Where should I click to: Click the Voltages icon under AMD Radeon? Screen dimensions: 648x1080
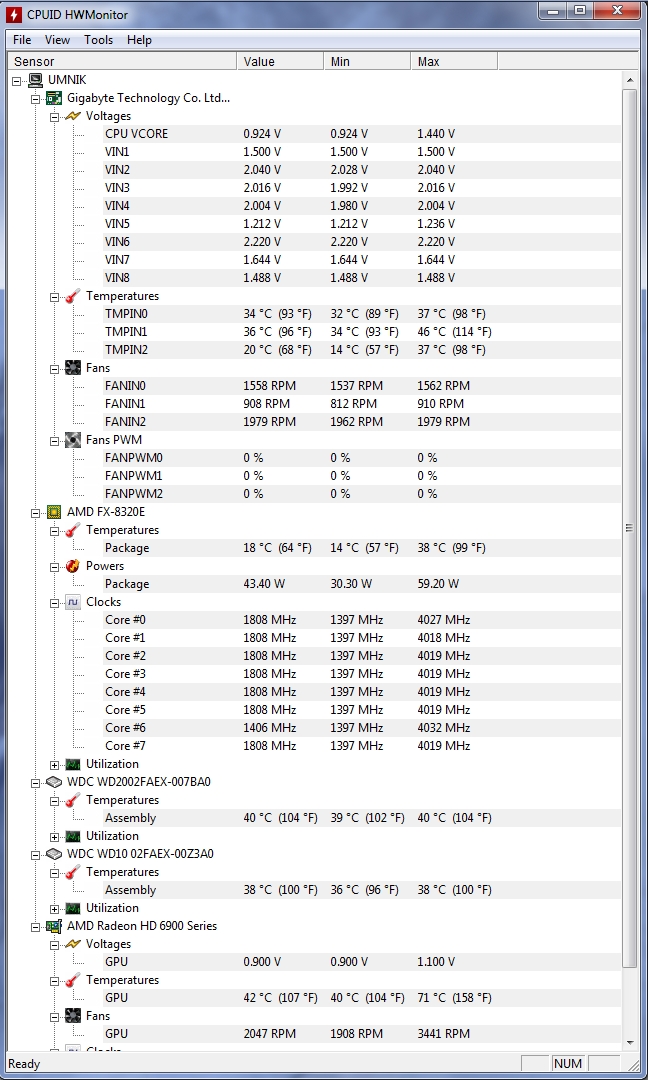pyautogui.click(x=73, y=944)
